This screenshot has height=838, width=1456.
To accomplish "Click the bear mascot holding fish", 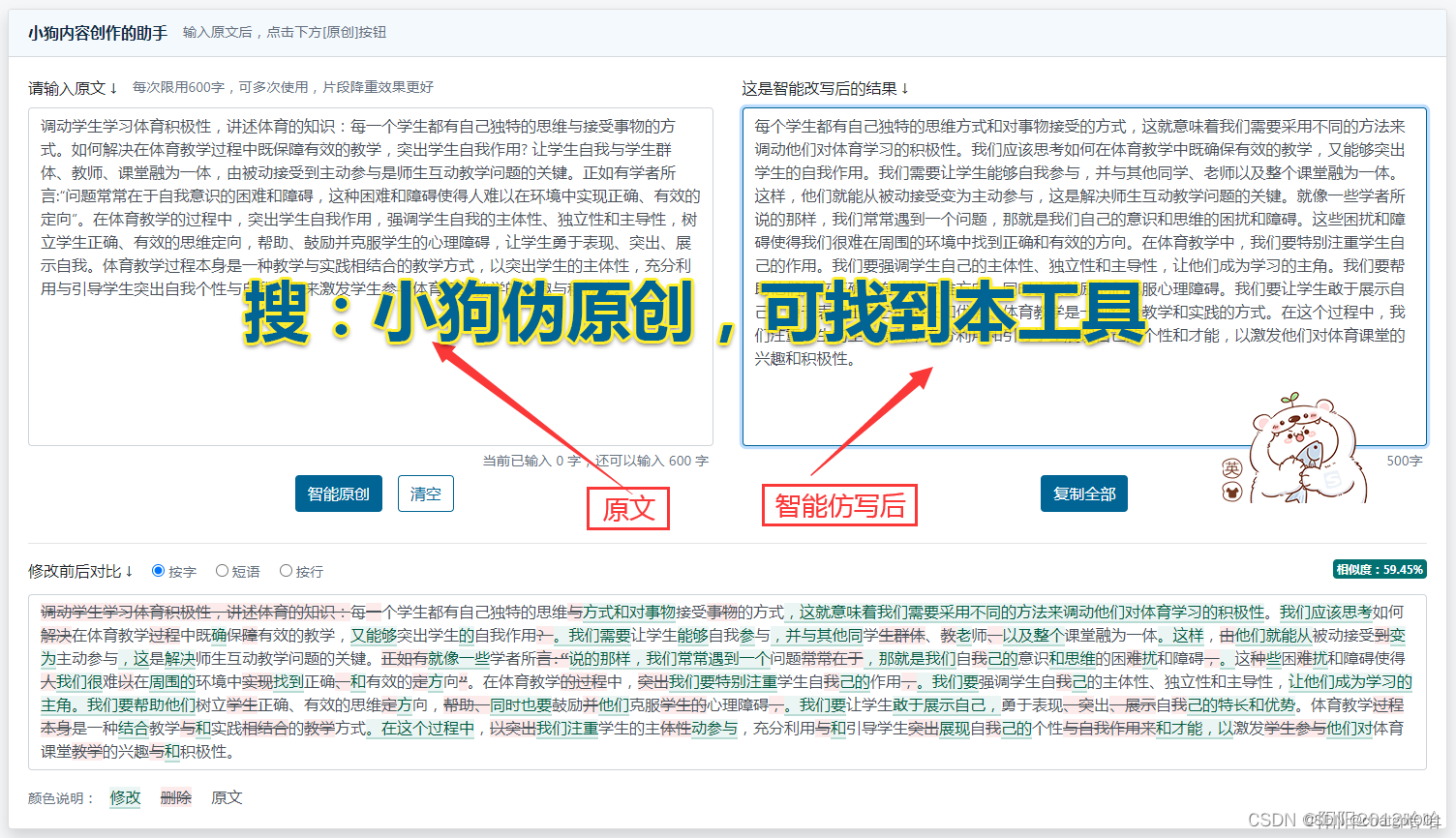I will 1307,449.
